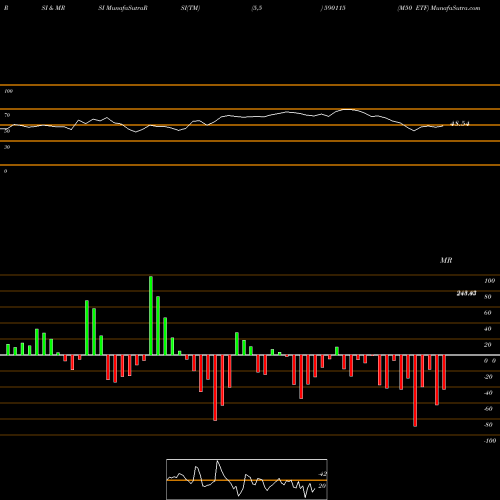Click the 'MR' label above histogram
500x500 pixels.
[x=446, y=260]
